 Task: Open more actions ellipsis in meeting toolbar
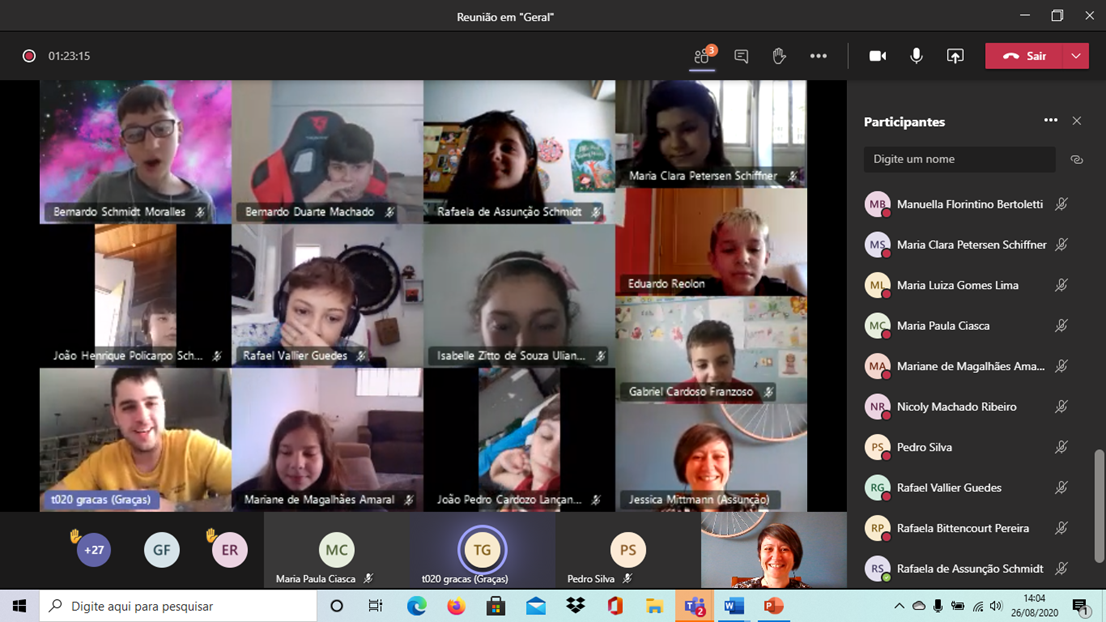tap(818, 56)
